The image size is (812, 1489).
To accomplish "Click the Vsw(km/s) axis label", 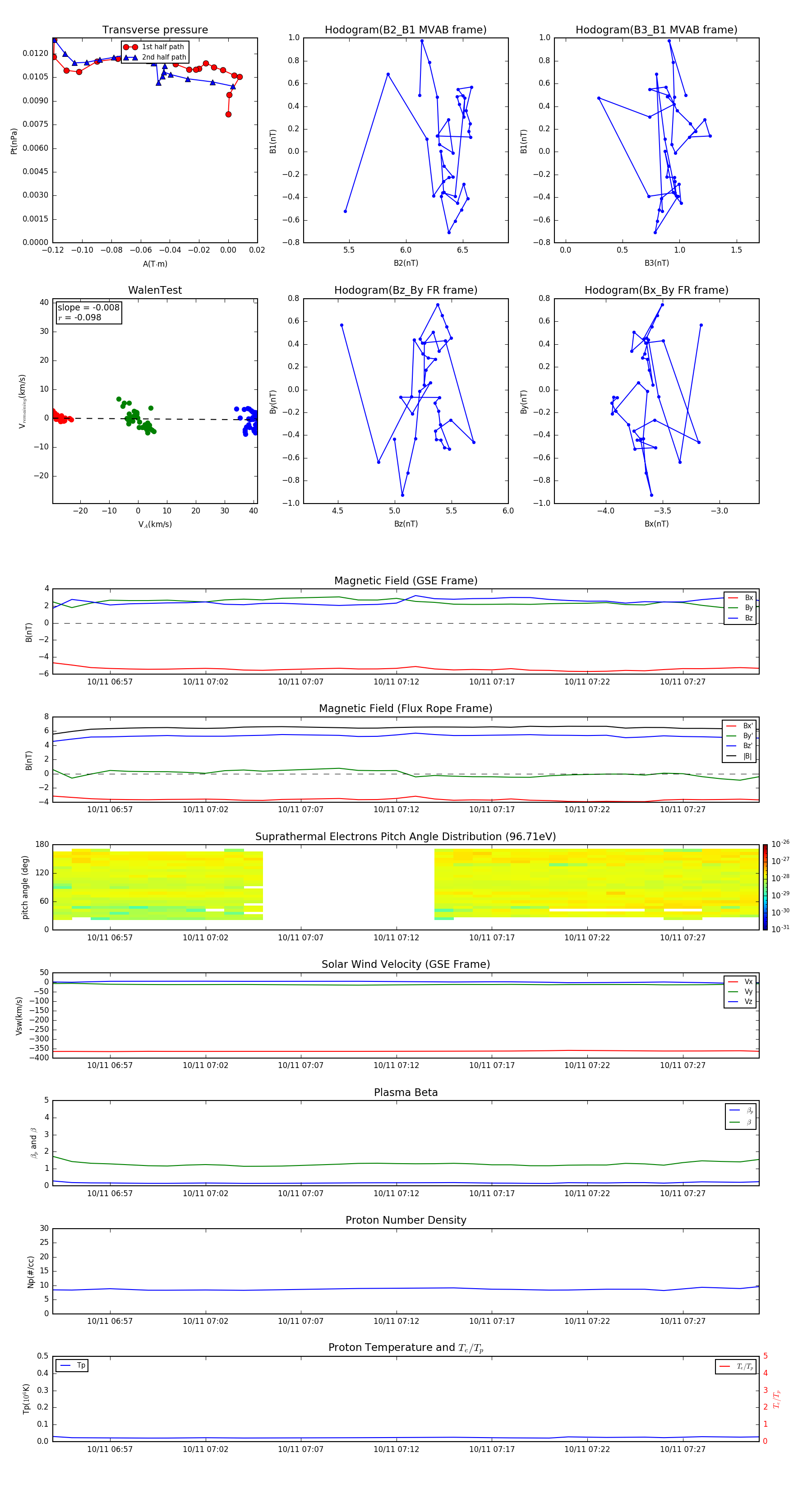I will tap(19, 1016).
